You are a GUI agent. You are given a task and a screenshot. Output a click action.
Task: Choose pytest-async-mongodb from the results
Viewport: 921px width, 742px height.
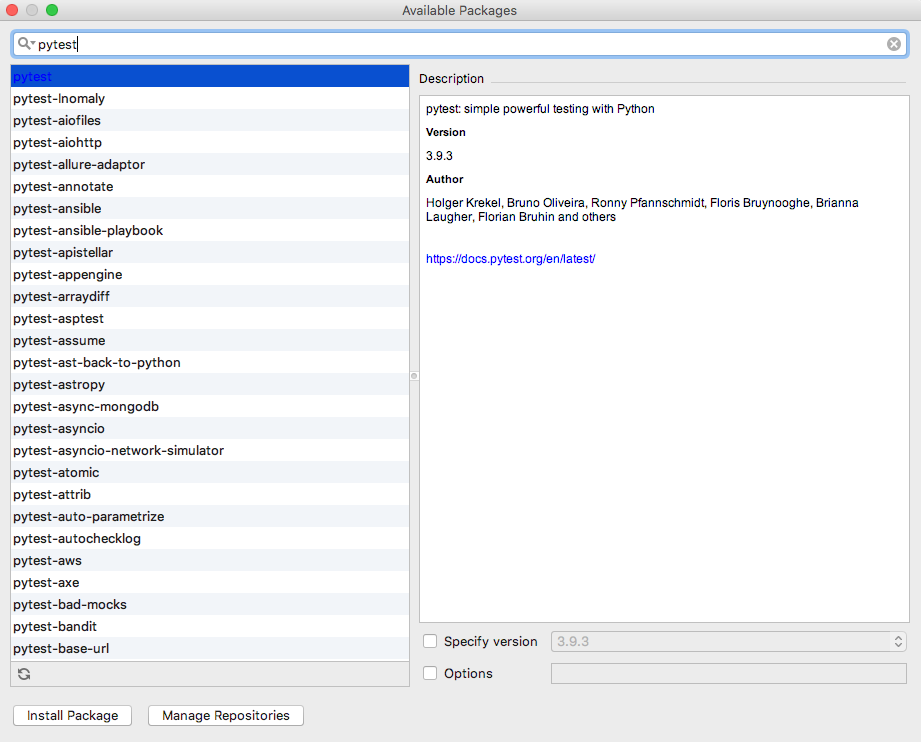210,407
